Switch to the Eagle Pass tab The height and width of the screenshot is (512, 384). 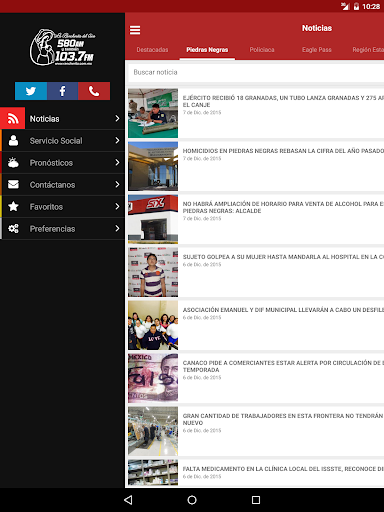(x=317, y=50)
